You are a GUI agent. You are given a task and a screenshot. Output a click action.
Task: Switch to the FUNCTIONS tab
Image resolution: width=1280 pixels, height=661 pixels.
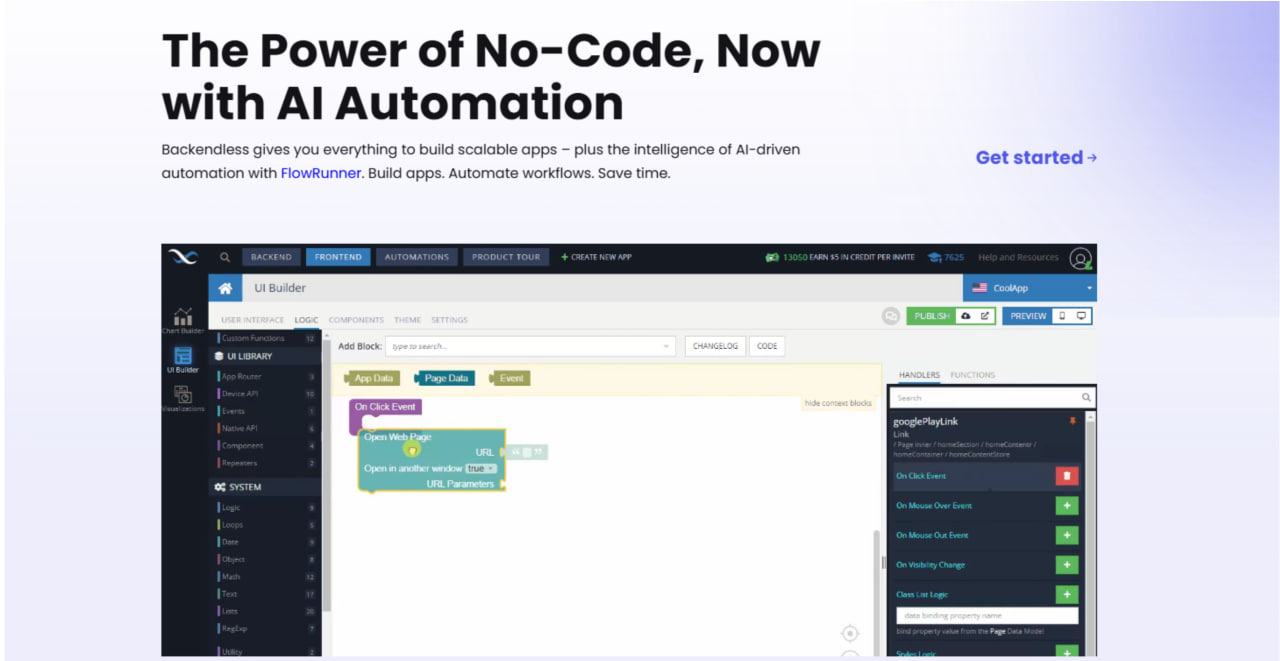[x=973, y=375]
